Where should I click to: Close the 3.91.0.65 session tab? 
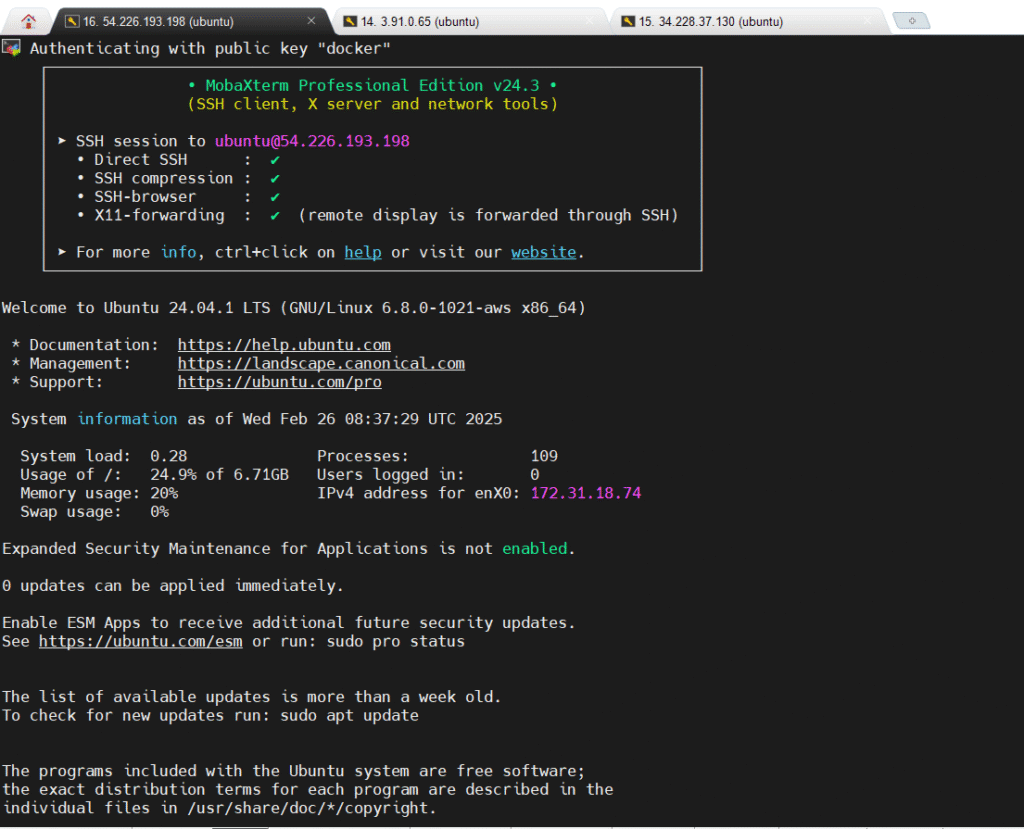(x=589, y=21)
